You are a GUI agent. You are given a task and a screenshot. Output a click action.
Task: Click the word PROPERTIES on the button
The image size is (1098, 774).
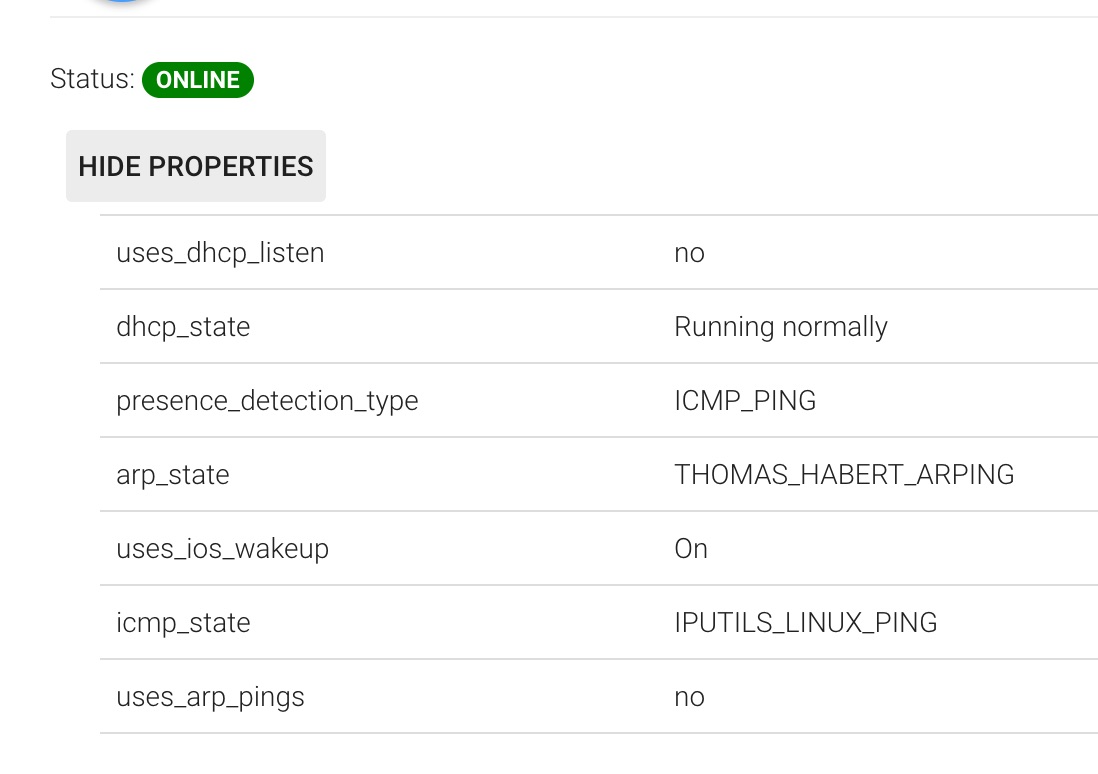(230, 167)
